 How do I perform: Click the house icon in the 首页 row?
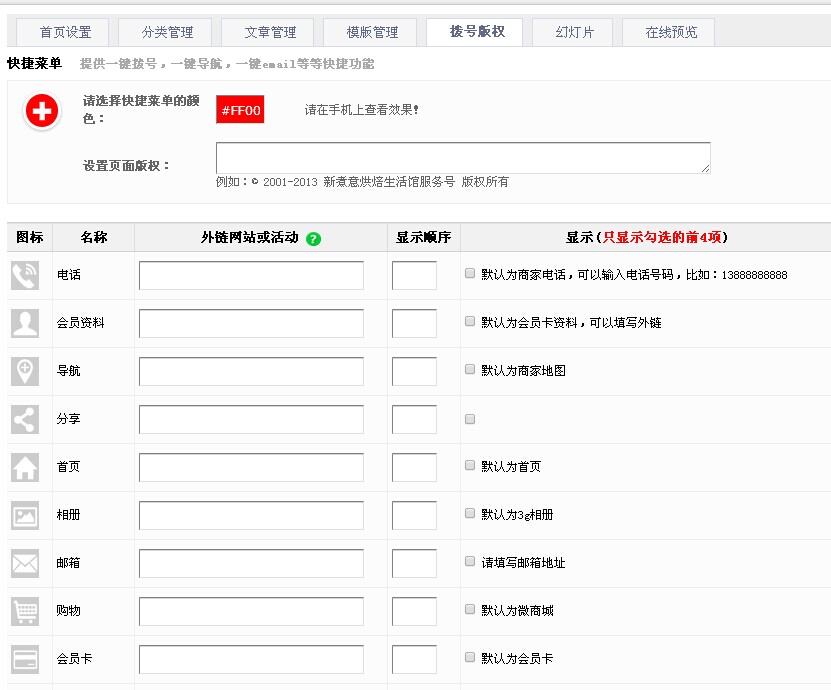pos(25,467)
